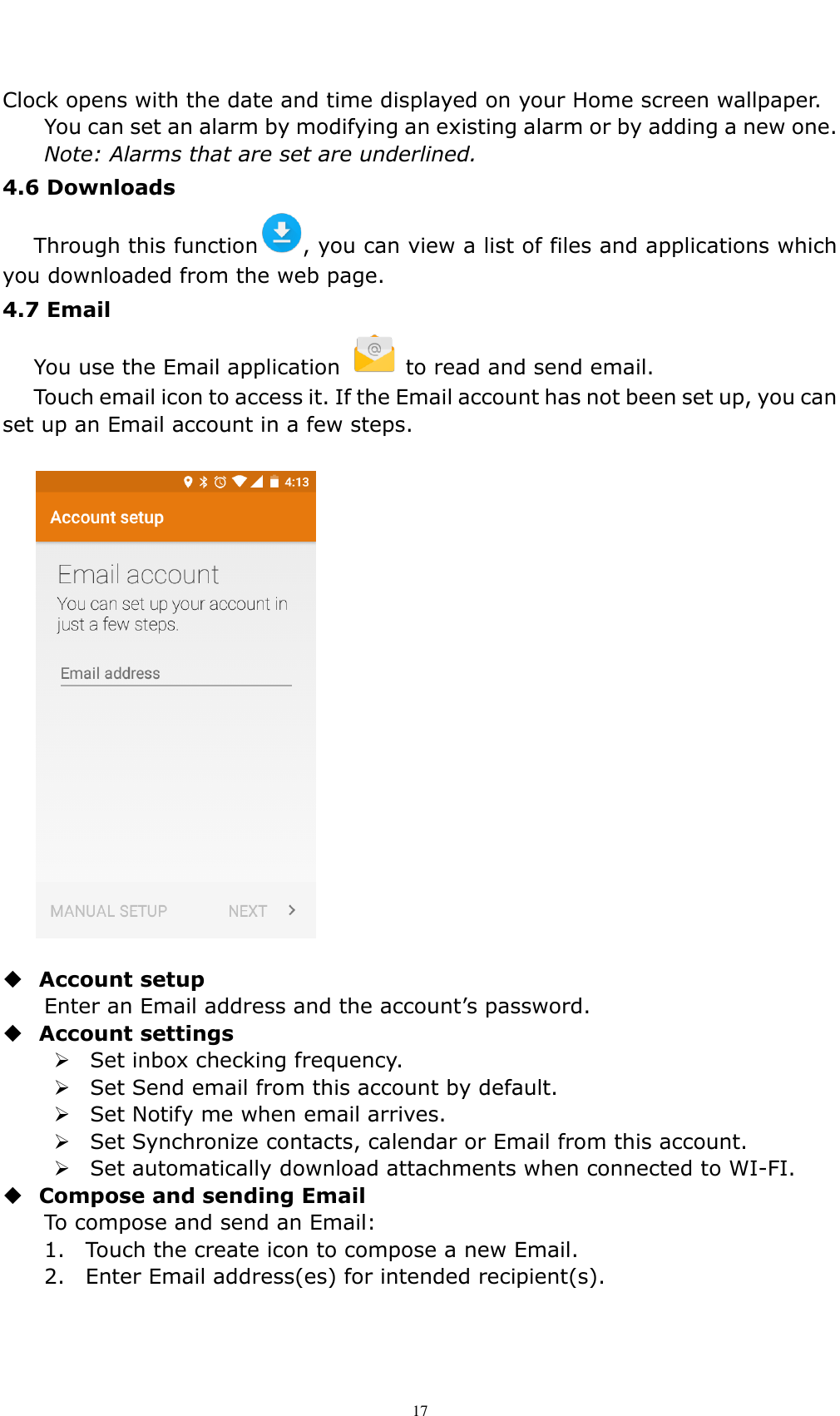The width and height of the screenshot is (840, 1416).
Task: Click the page number 17
Action: tap(420, 1410)
